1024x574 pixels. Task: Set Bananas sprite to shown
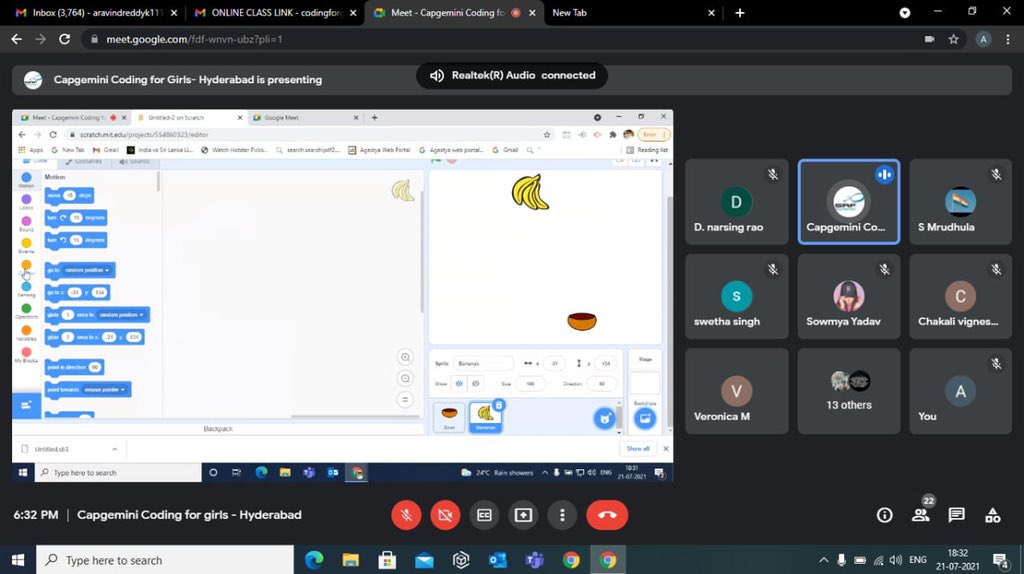tap(459, 383)
